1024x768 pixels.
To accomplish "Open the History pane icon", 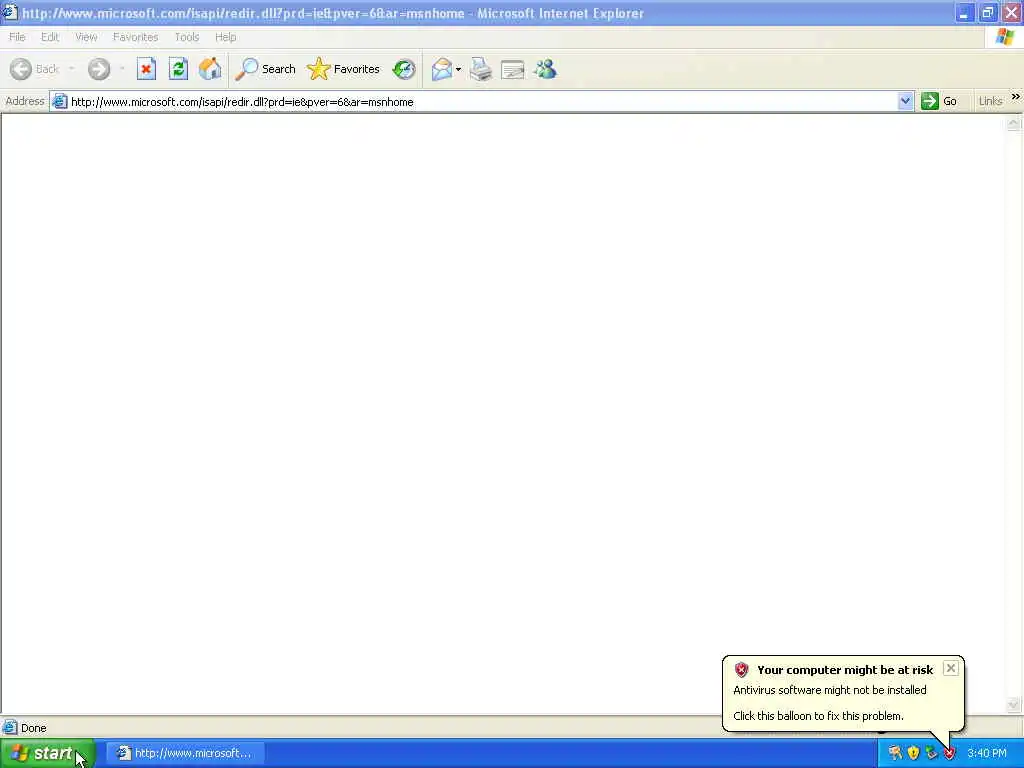I will (404, 69).
